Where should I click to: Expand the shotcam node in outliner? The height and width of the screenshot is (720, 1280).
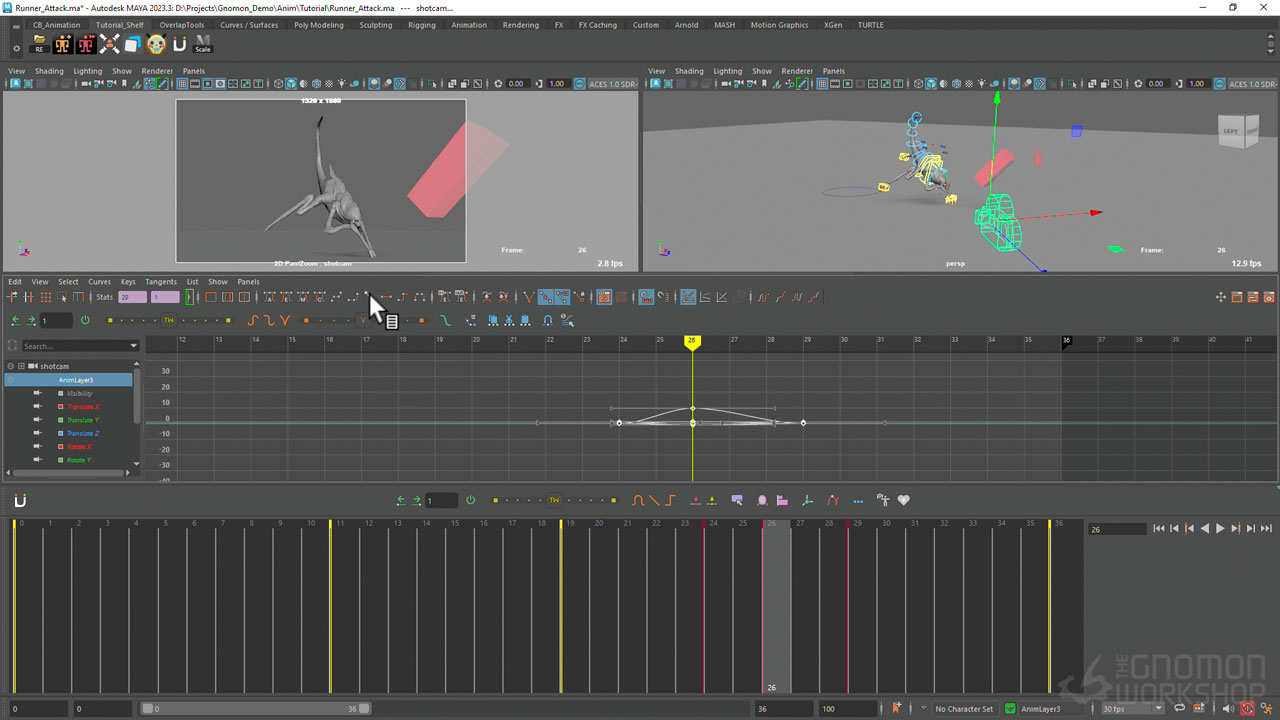coord(21,366)
